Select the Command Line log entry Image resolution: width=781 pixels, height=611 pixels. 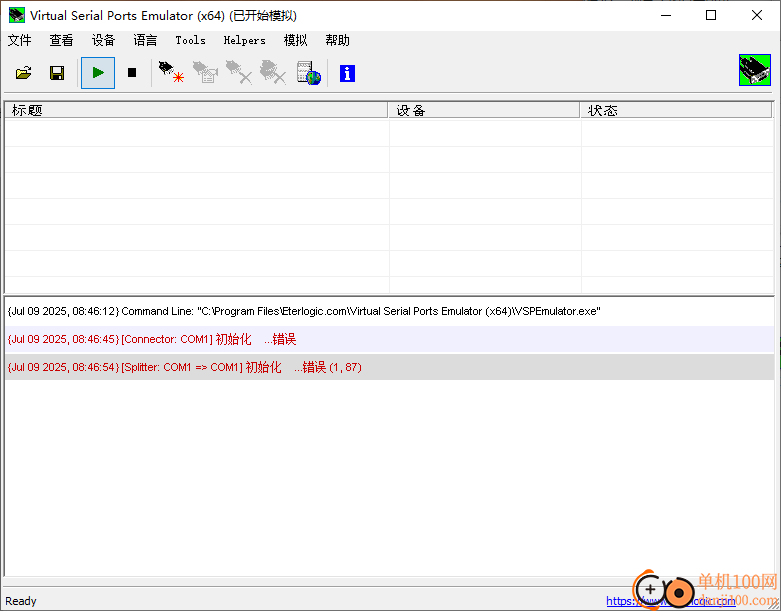(x=389, y=311)
